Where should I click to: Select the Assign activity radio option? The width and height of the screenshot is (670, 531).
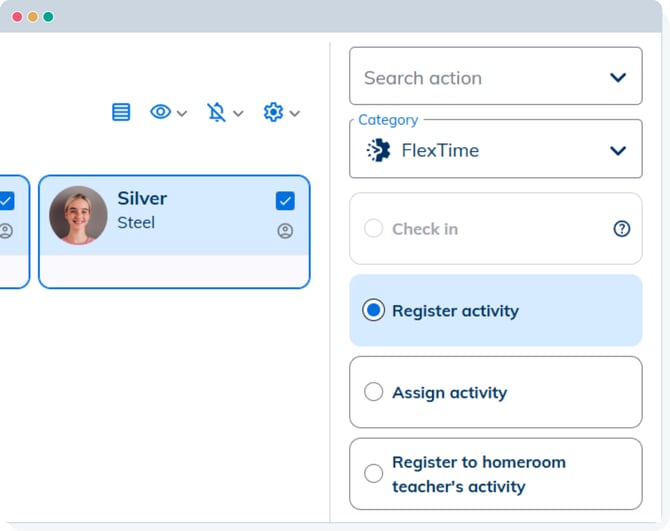pos(373,392)
